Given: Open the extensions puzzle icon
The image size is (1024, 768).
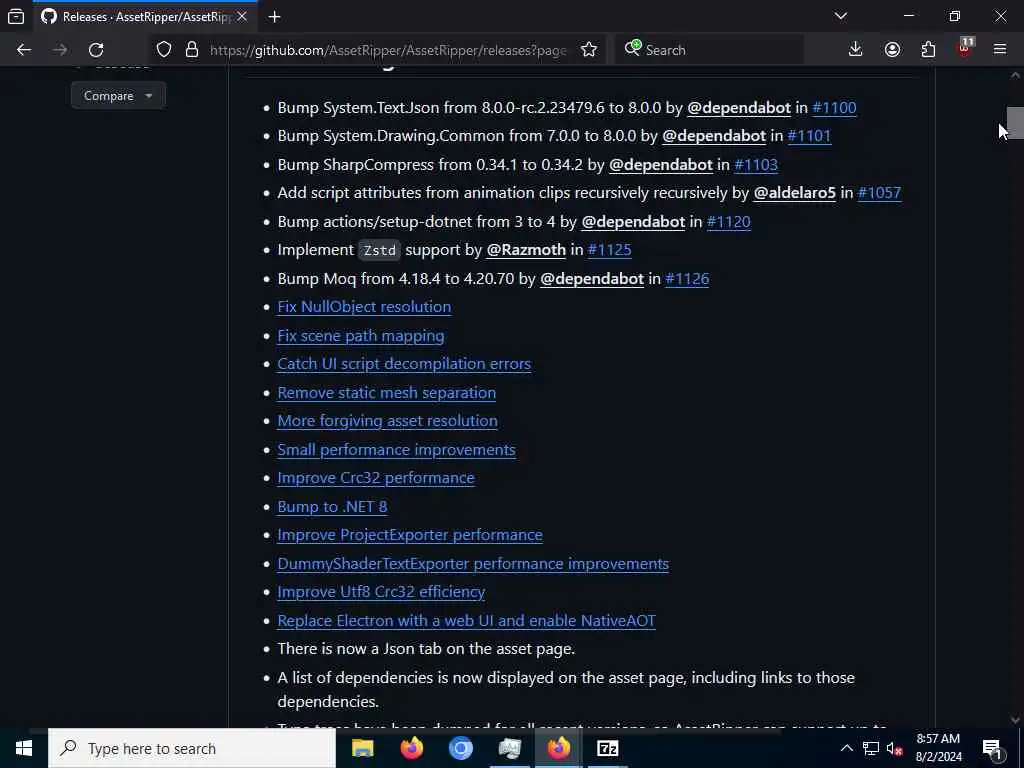Looking at the screenshot, I should coord(928,50).
